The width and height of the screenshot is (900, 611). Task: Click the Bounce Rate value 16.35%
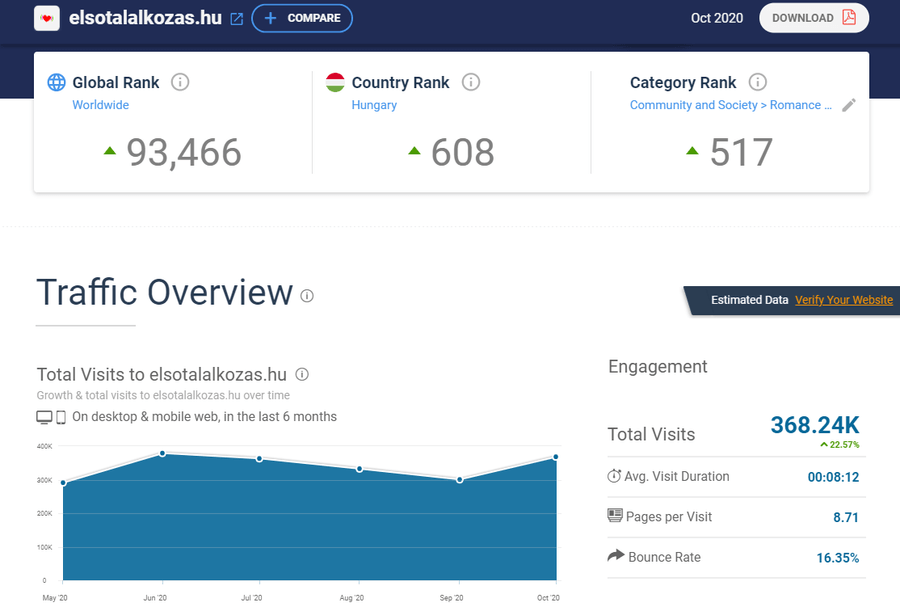[838, 558]
